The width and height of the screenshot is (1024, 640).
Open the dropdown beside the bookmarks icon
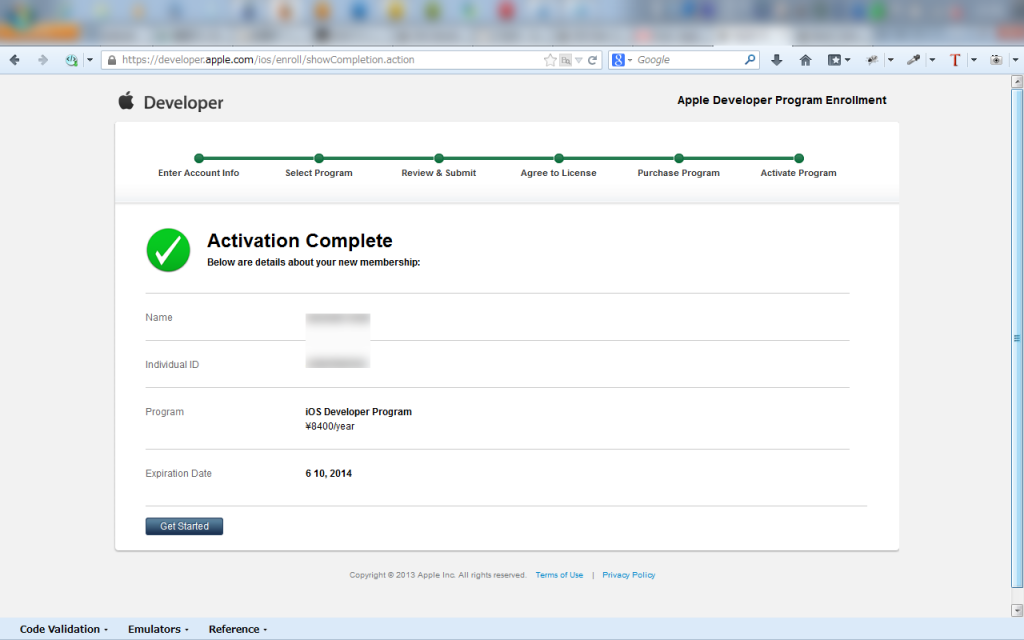(848, 60)
